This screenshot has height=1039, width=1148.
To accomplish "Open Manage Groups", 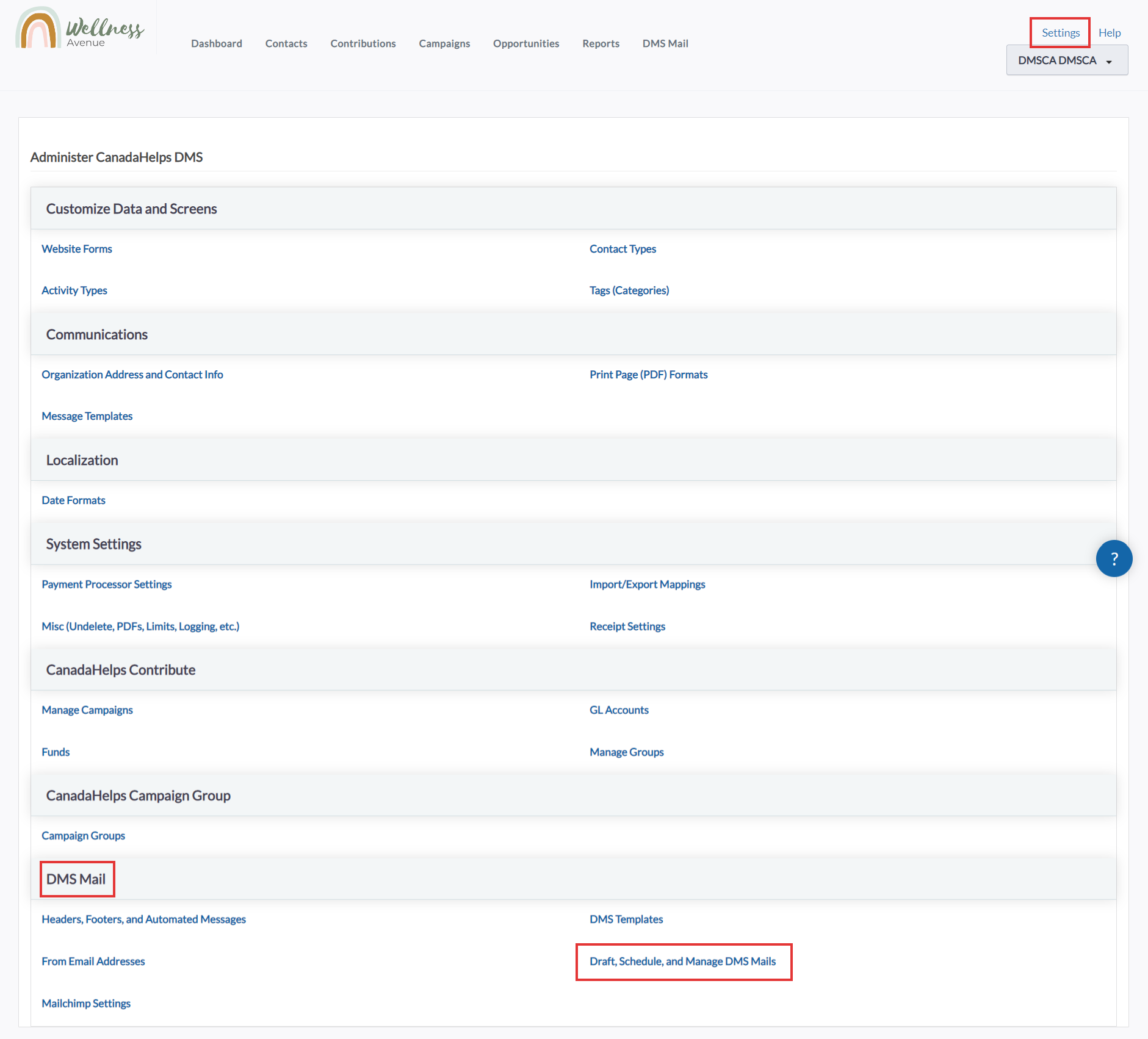I will click(x=627, y=752).
